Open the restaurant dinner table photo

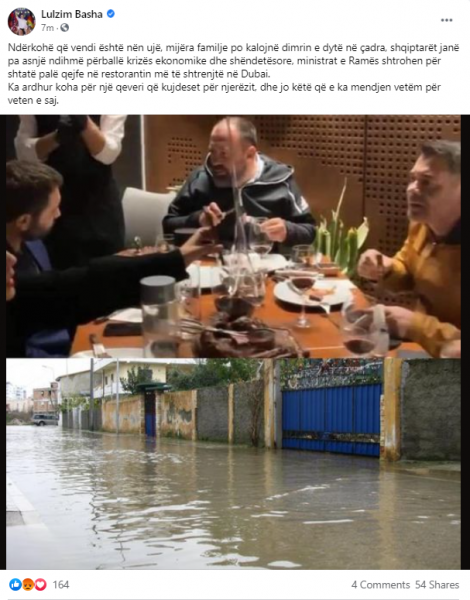(233, 236)
